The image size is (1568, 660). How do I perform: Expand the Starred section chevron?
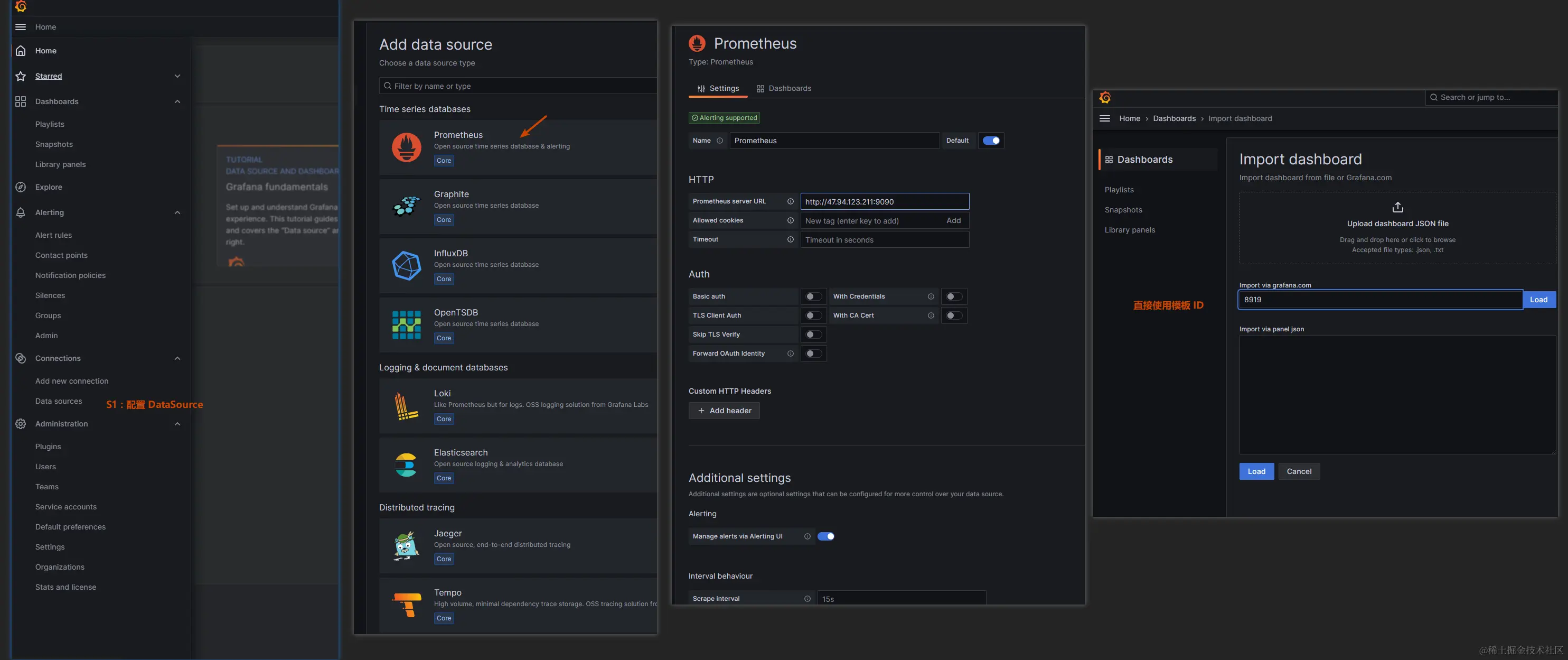click(x=177, y=76)
